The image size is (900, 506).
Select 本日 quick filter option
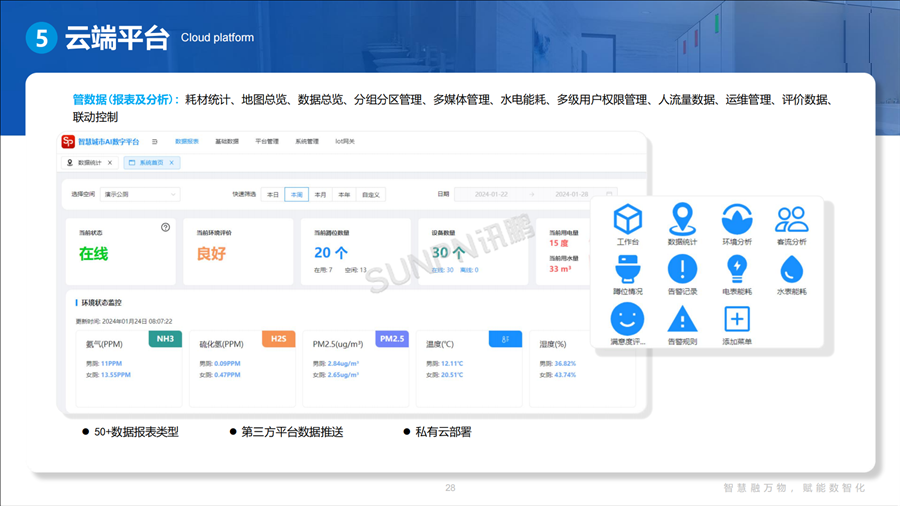coord(272,195)
